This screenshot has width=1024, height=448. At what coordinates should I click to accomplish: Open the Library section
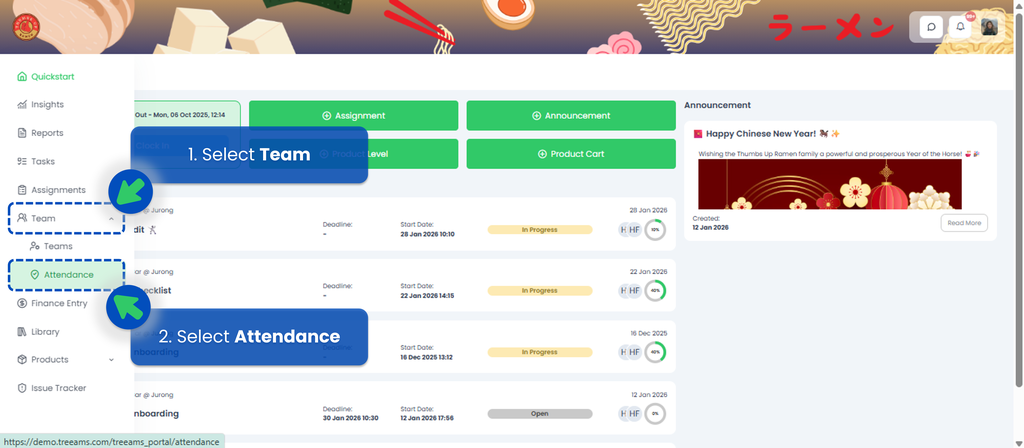45,332
